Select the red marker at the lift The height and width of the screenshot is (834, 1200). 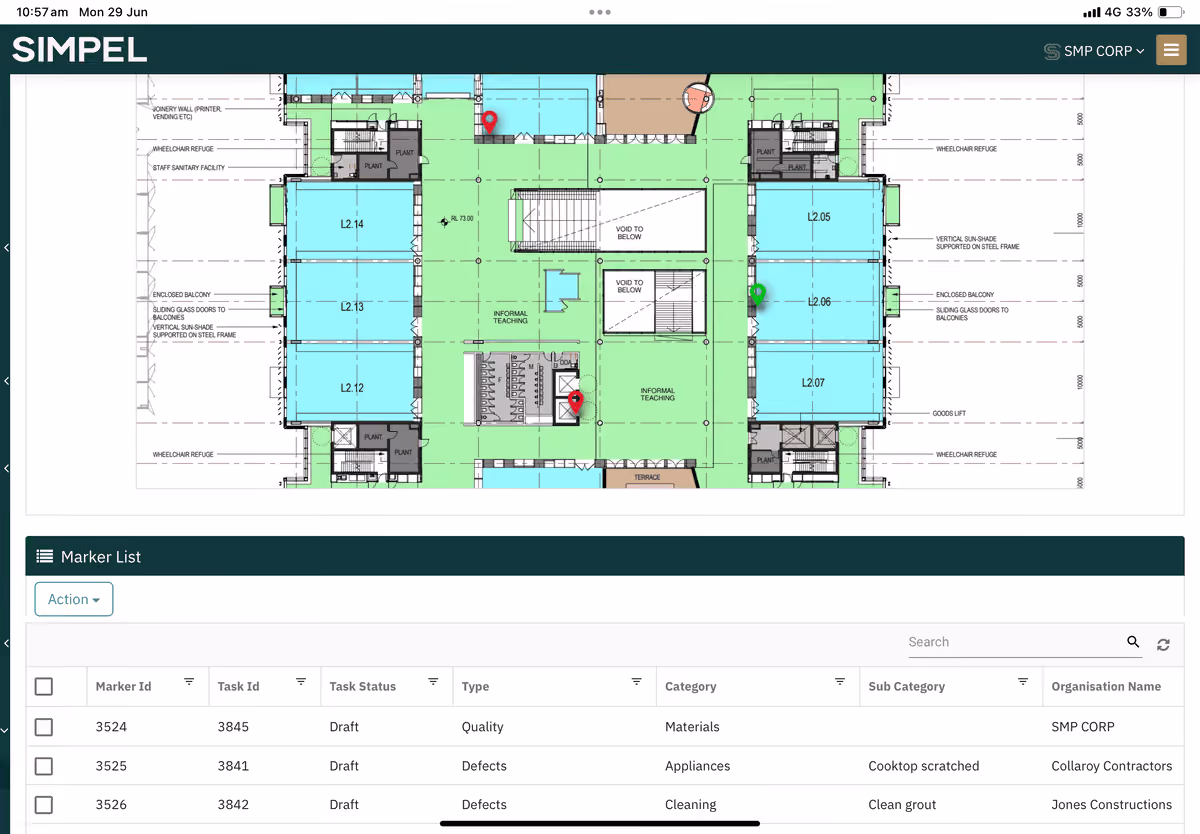[575, 402]
